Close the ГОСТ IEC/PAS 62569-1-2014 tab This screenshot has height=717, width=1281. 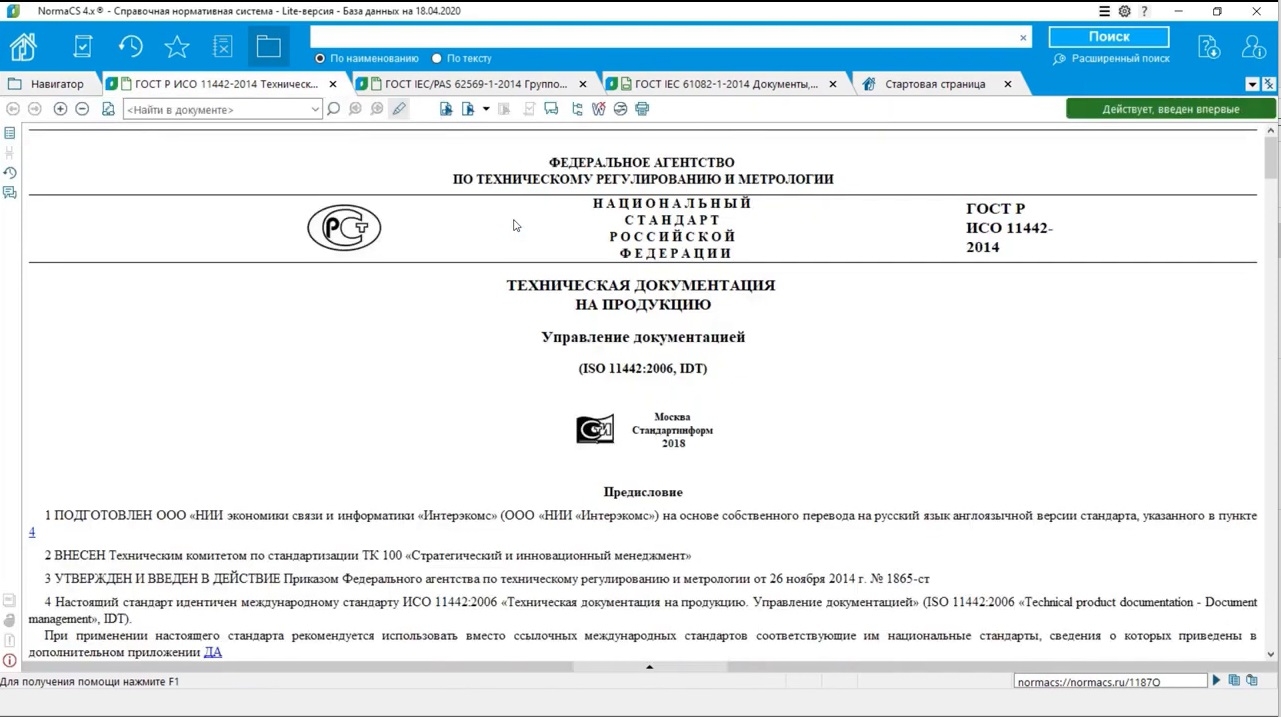[583, 84]
